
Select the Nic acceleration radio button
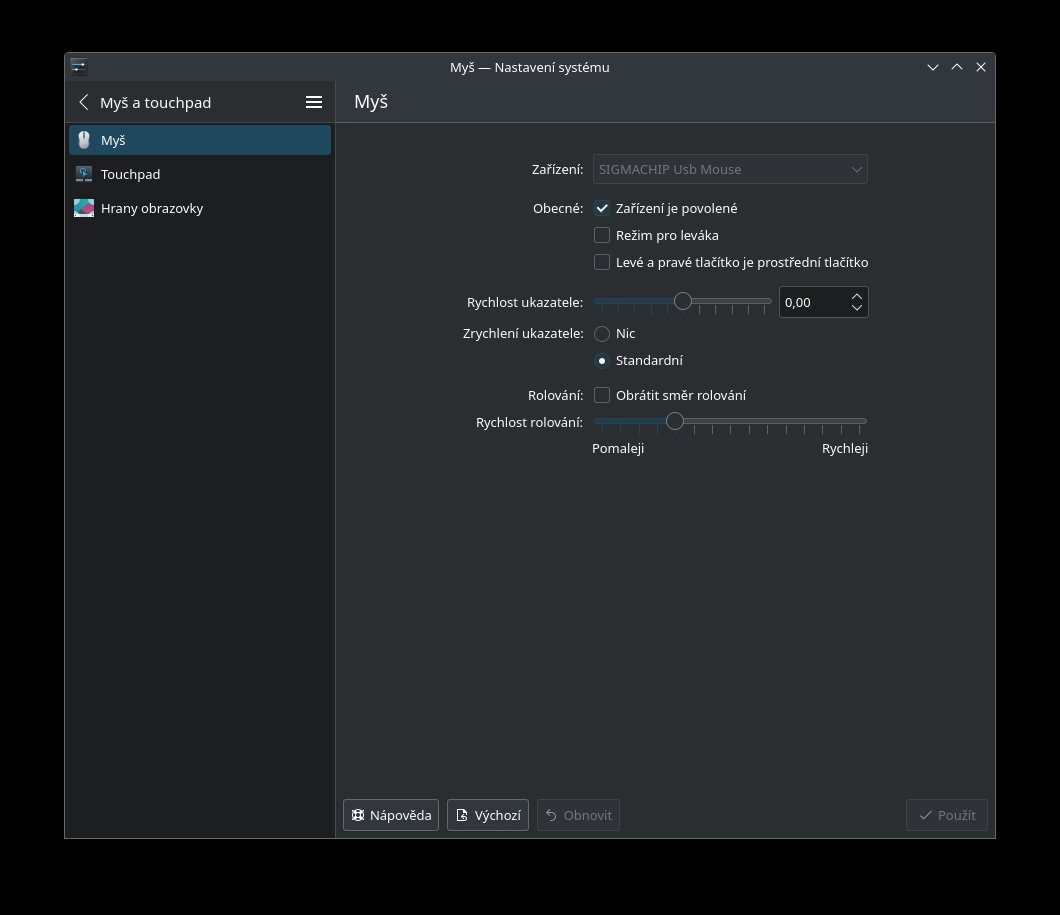(x=602, y=333)
